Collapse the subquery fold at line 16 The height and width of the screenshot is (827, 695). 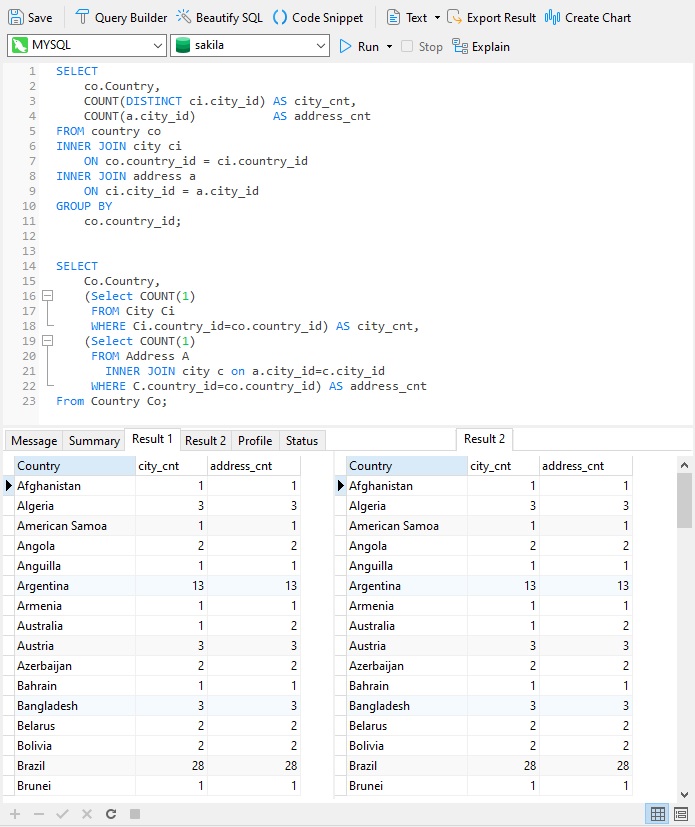46,296
